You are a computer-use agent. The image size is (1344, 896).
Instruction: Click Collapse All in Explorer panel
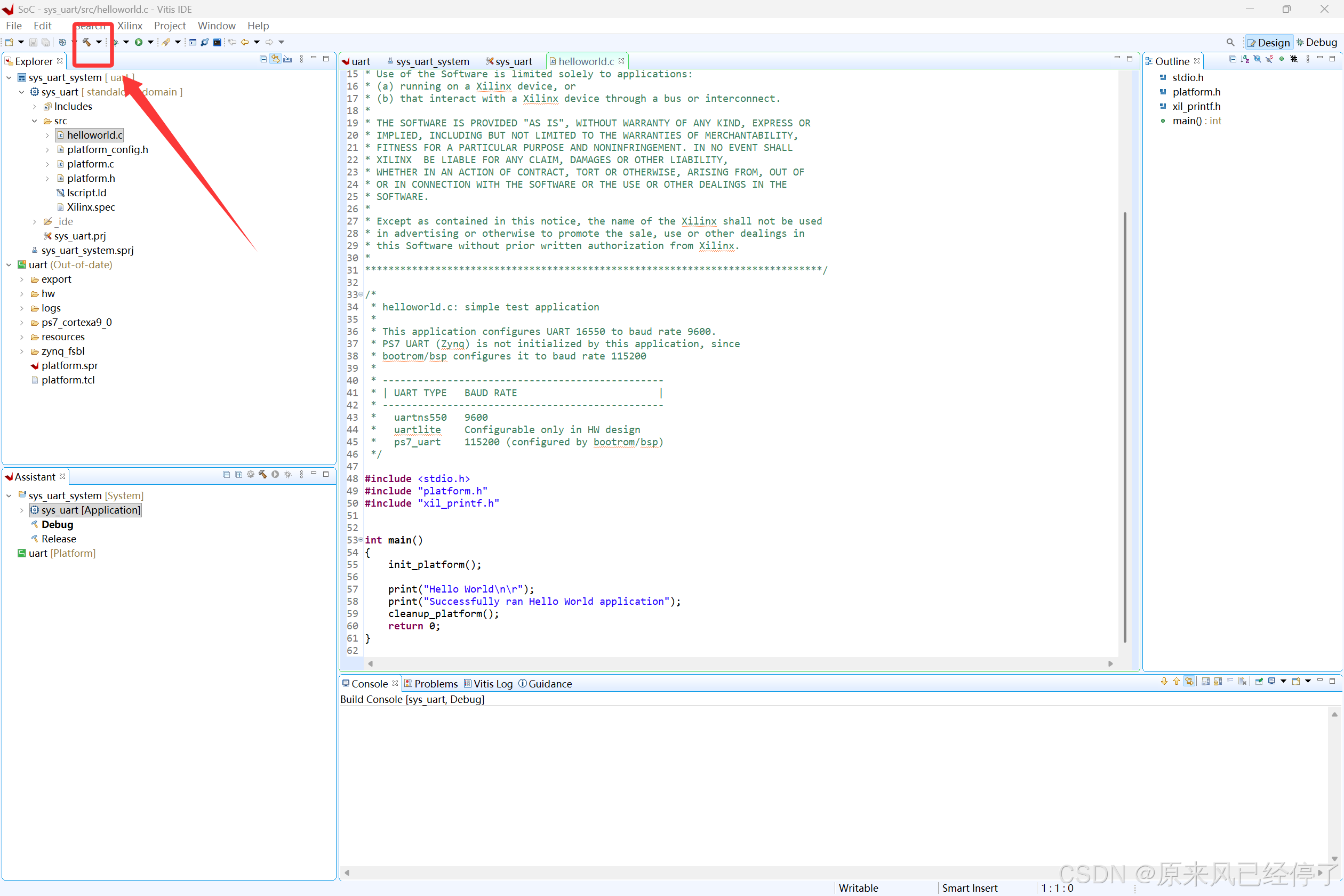coord(263,59)
